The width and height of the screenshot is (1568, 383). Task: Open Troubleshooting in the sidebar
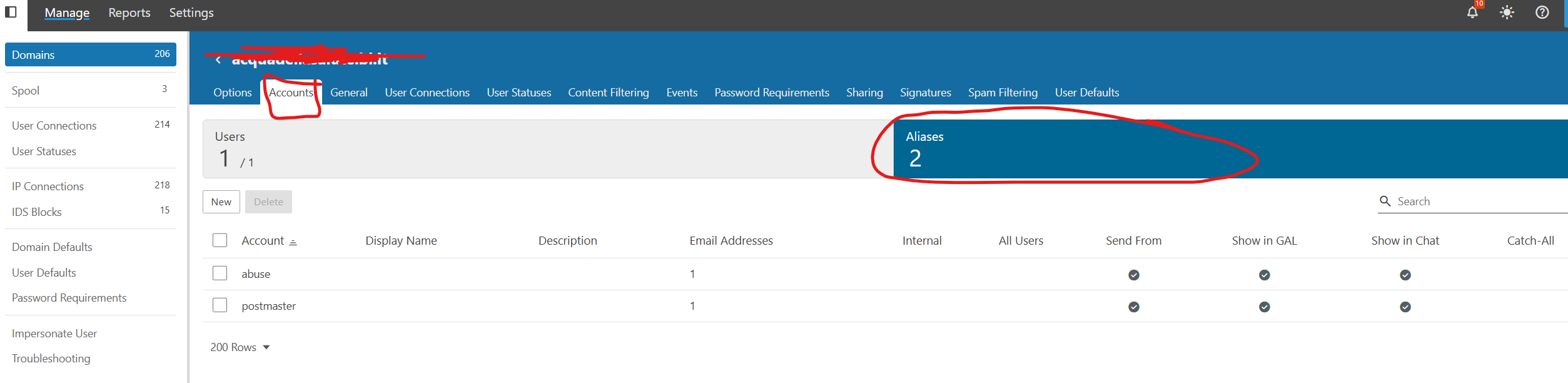(51, 359)
